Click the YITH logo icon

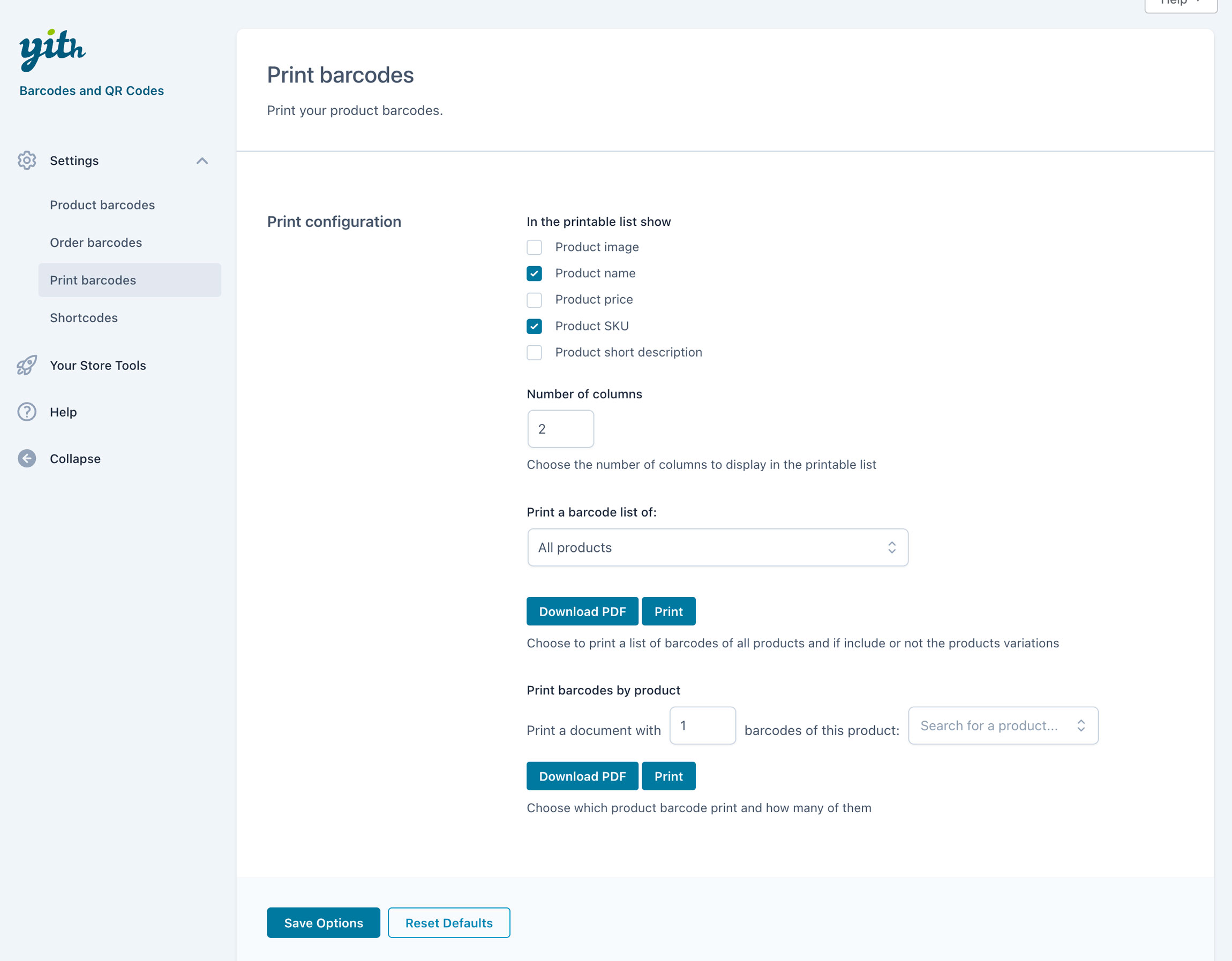click(x=52, y=50)
